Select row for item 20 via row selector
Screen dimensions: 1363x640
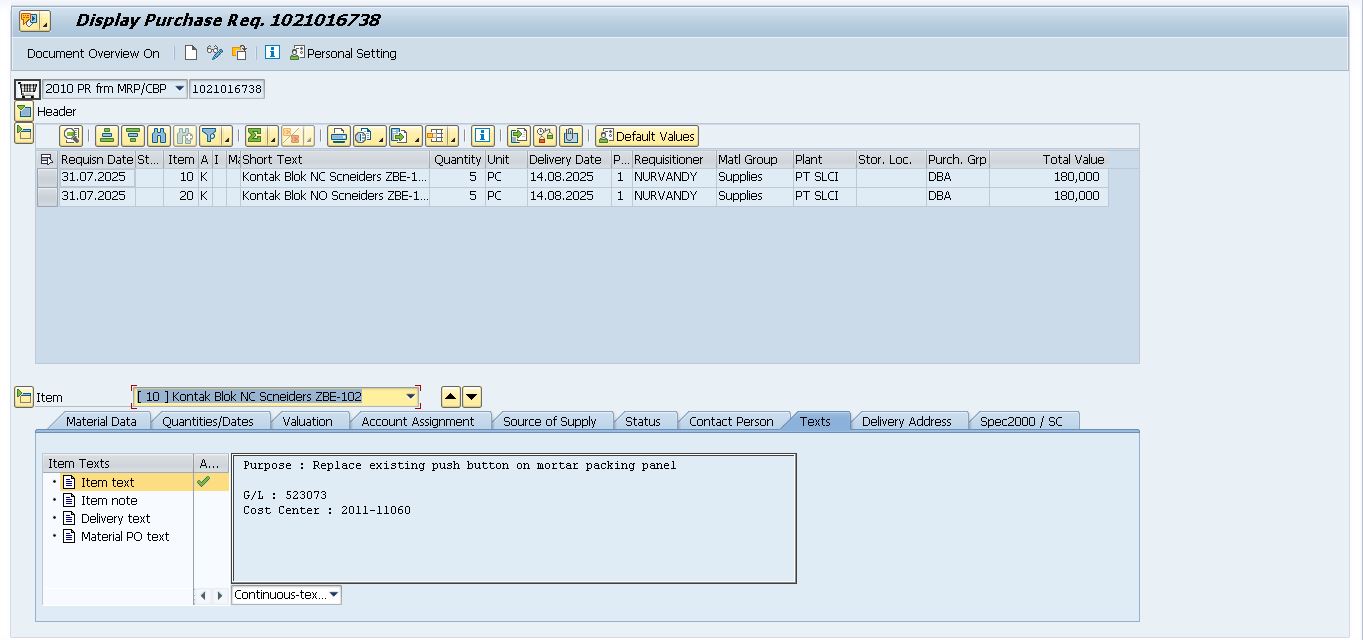tap(47, 197)
